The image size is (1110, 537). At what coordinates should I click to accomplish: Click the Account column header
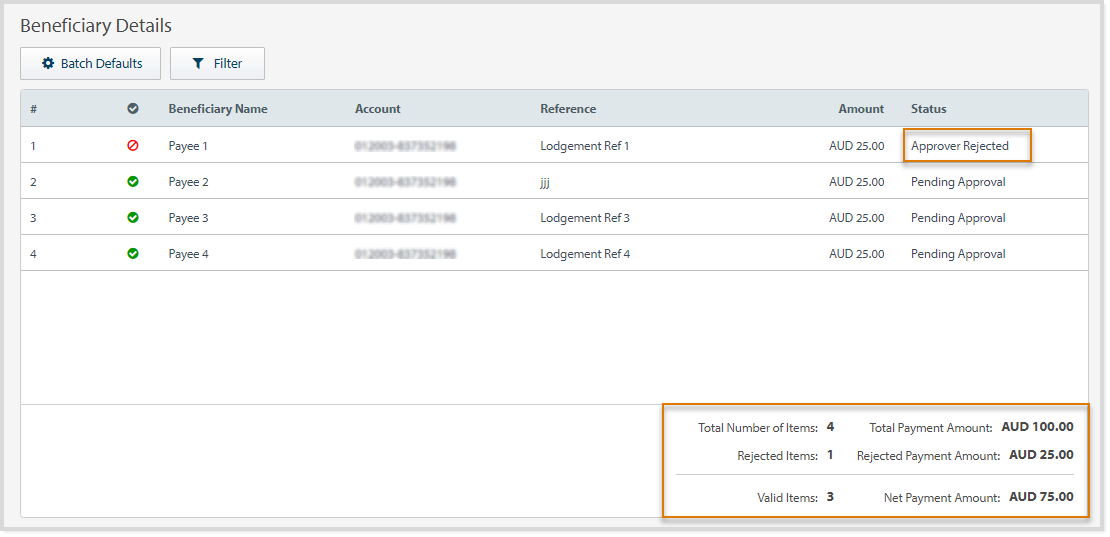[378, 109]
